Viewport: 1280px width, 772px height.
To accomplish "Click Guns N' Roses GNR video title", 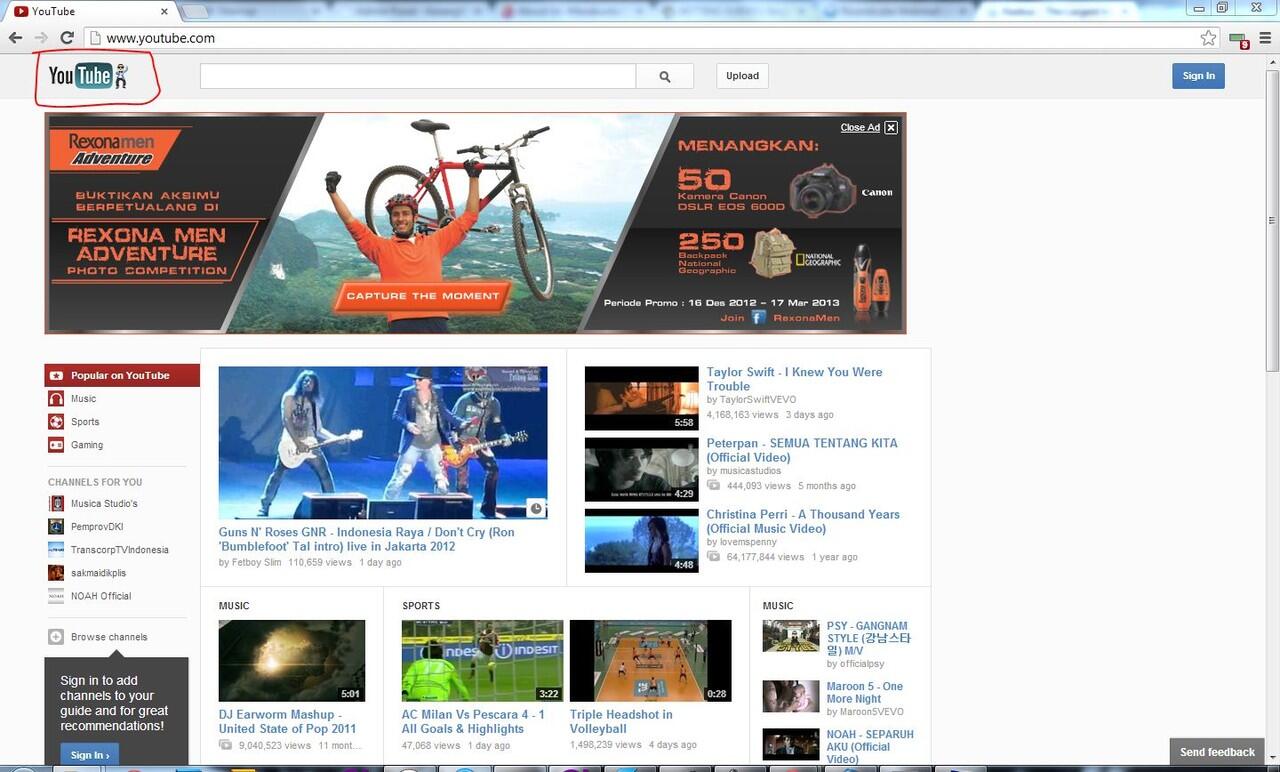I will click(x=367, y=539).
